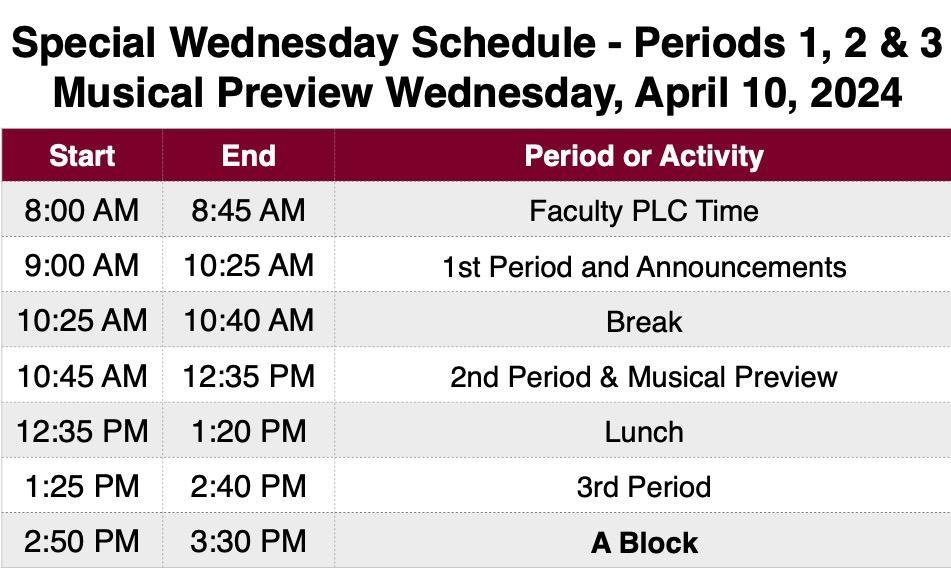951x568 pixels.
Task: Select the 8:00 AM start time
Action: pos(82,211)
